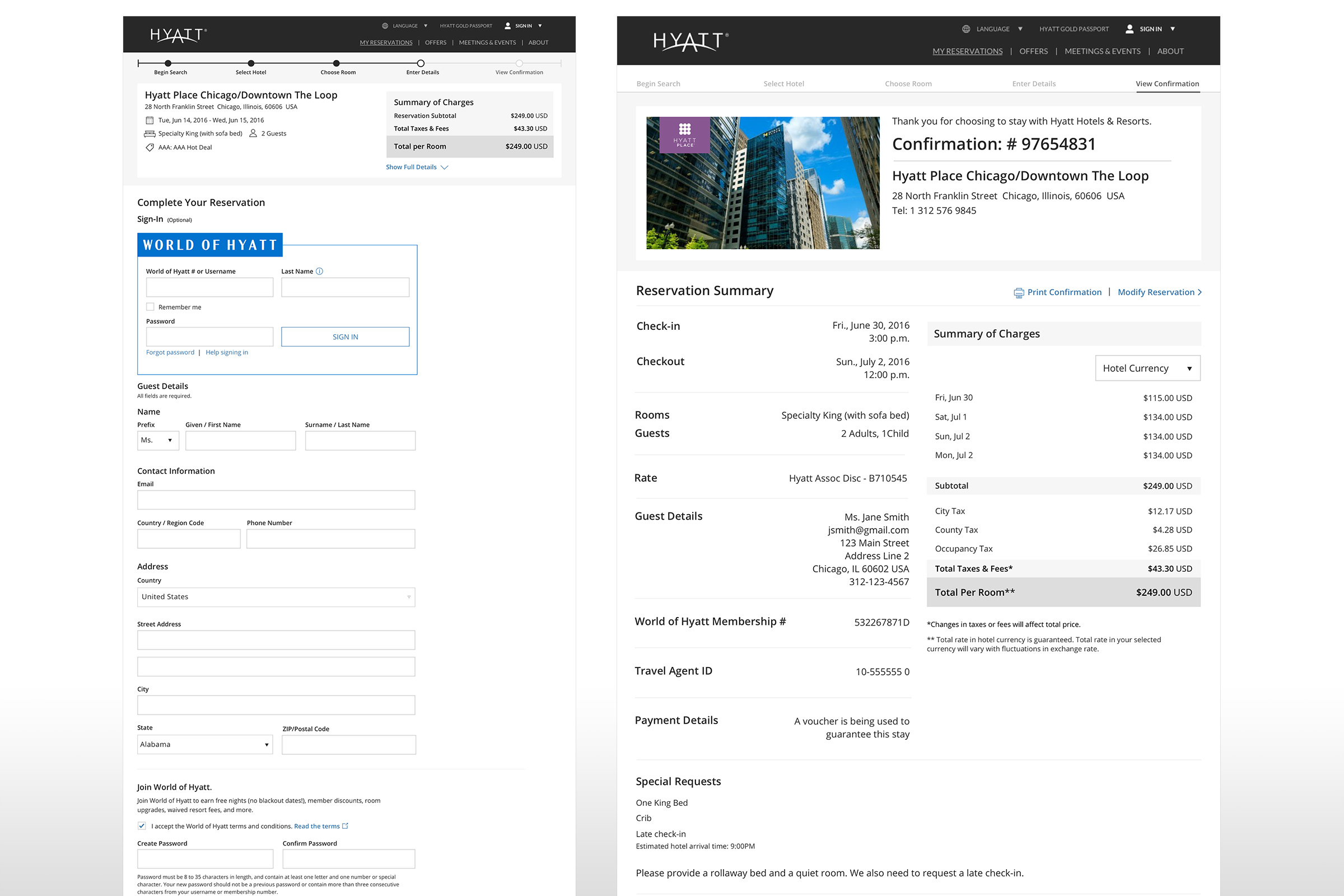Click the Choose Room progress dot
The height and width of the screenshot is (896, 1344).
coord(337,63)
